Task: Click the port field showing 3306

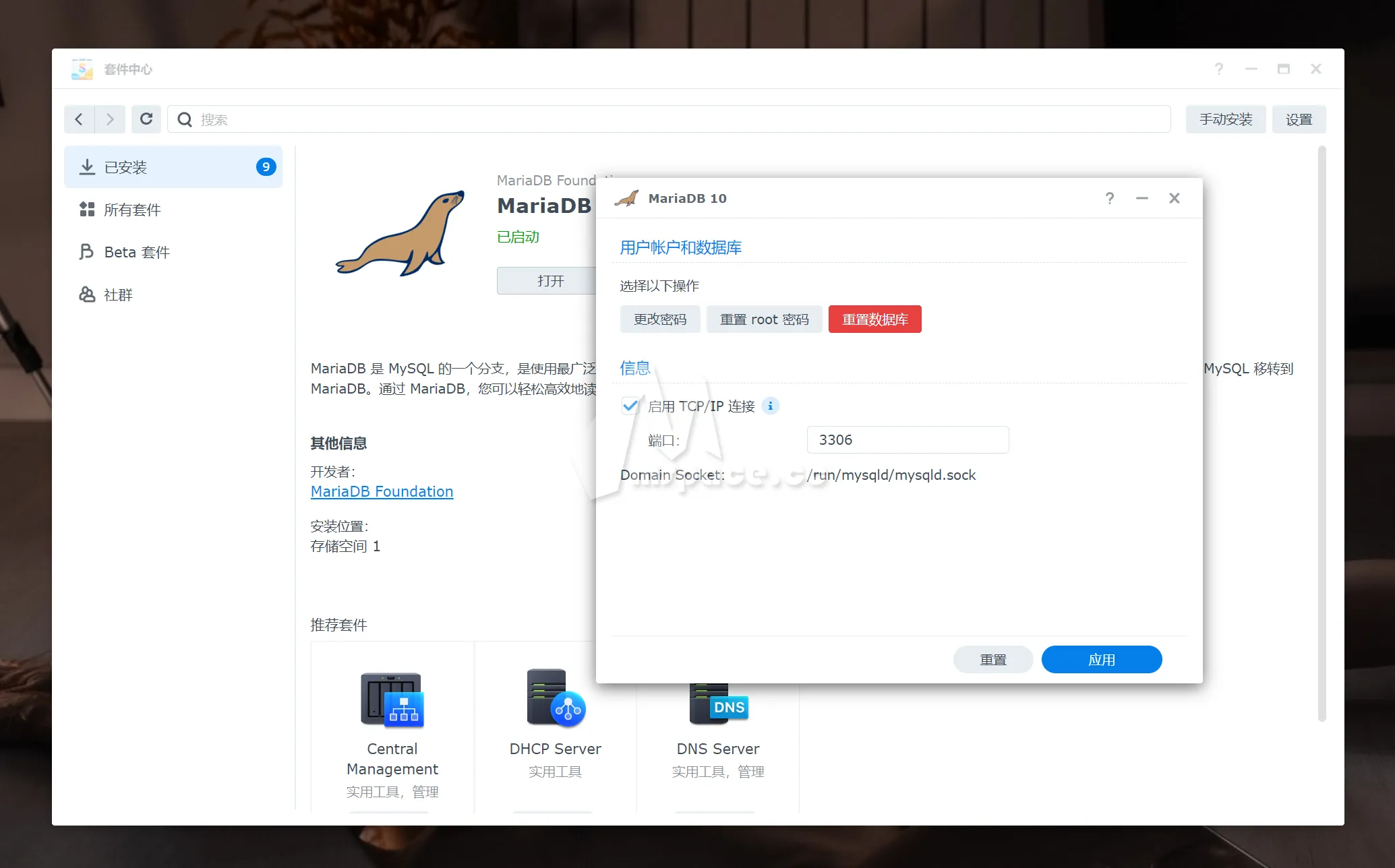Action: point(908,440)
